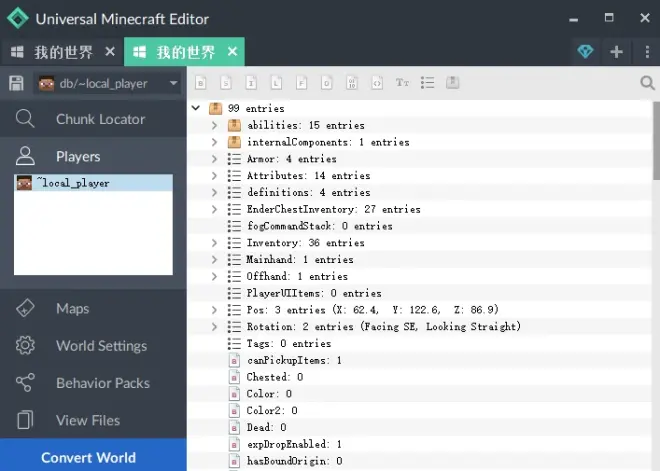This screenshot has height=471, width=660.
Task: Add a String tag via Tt icon
Action: click(402, 83)
